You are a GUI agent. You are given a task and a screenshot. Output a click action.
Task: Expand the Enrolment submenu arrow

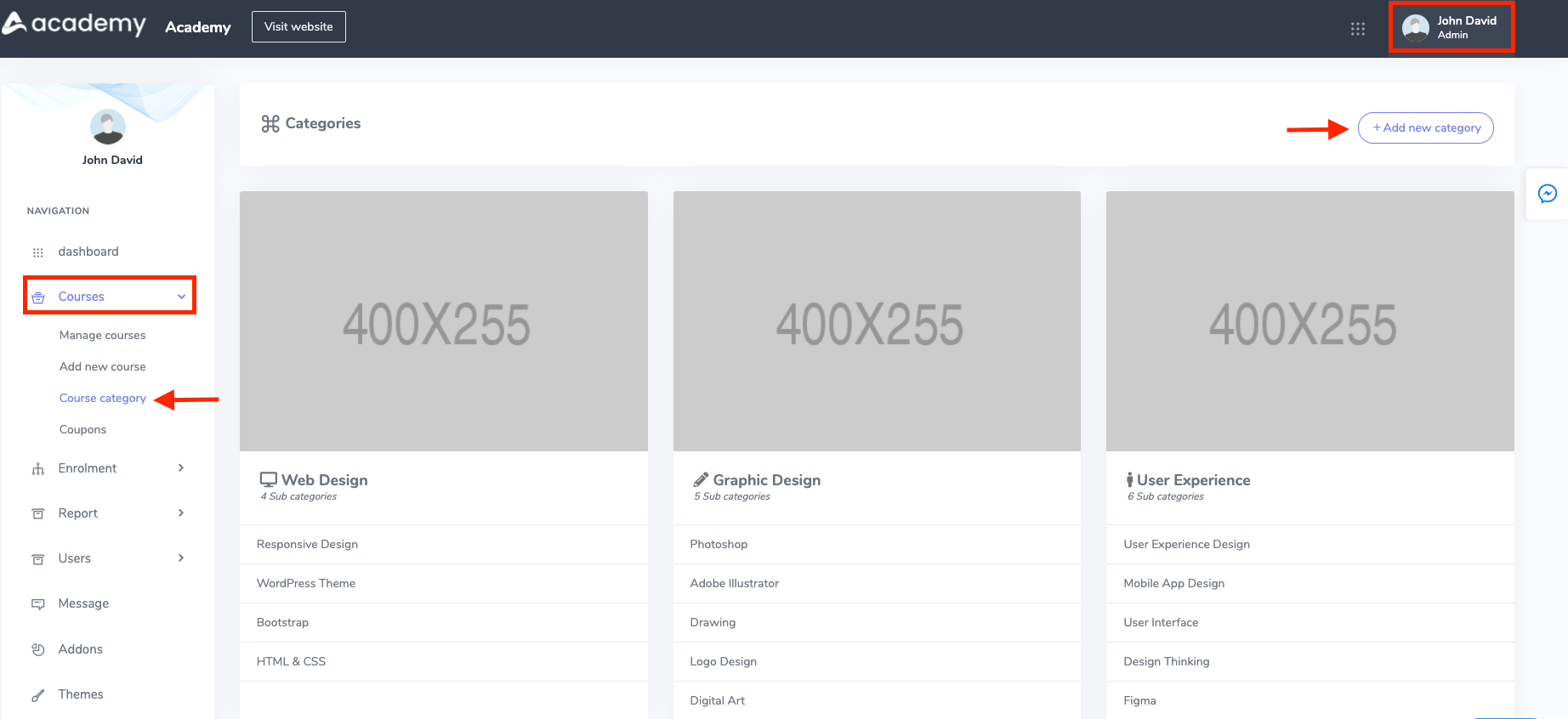click(x=181, y=468)
